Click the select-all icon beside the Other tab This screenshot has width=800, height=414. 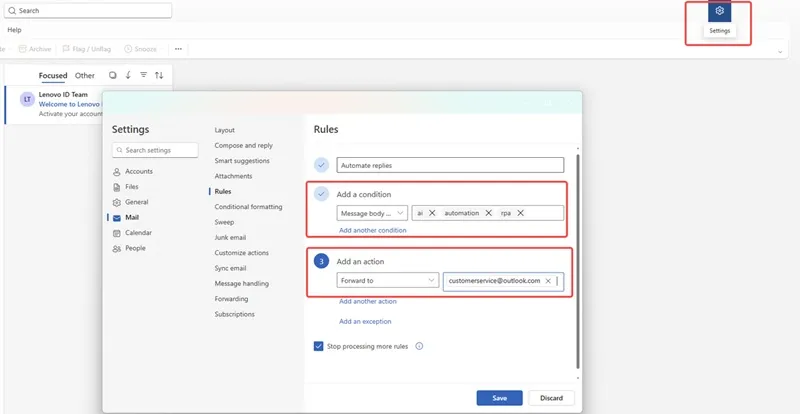(113, 75)
